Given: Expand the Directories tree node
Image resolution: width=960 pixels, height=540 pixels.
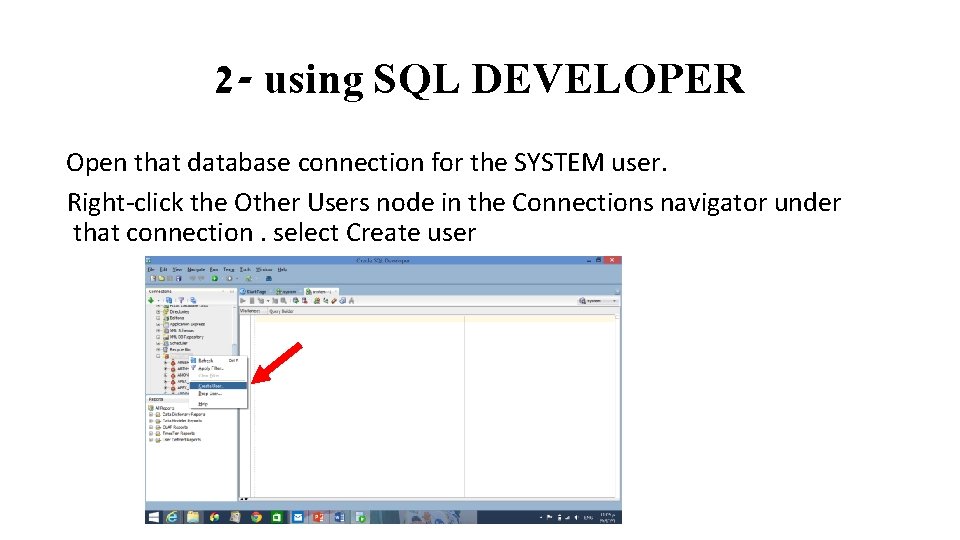Looking at the screenshot, I should [158, 312].
